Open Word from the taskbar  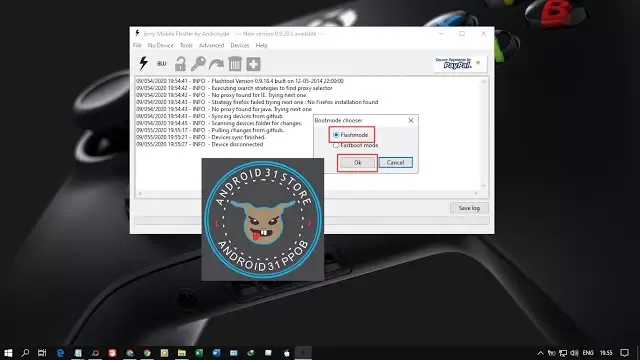coord(216,353)
